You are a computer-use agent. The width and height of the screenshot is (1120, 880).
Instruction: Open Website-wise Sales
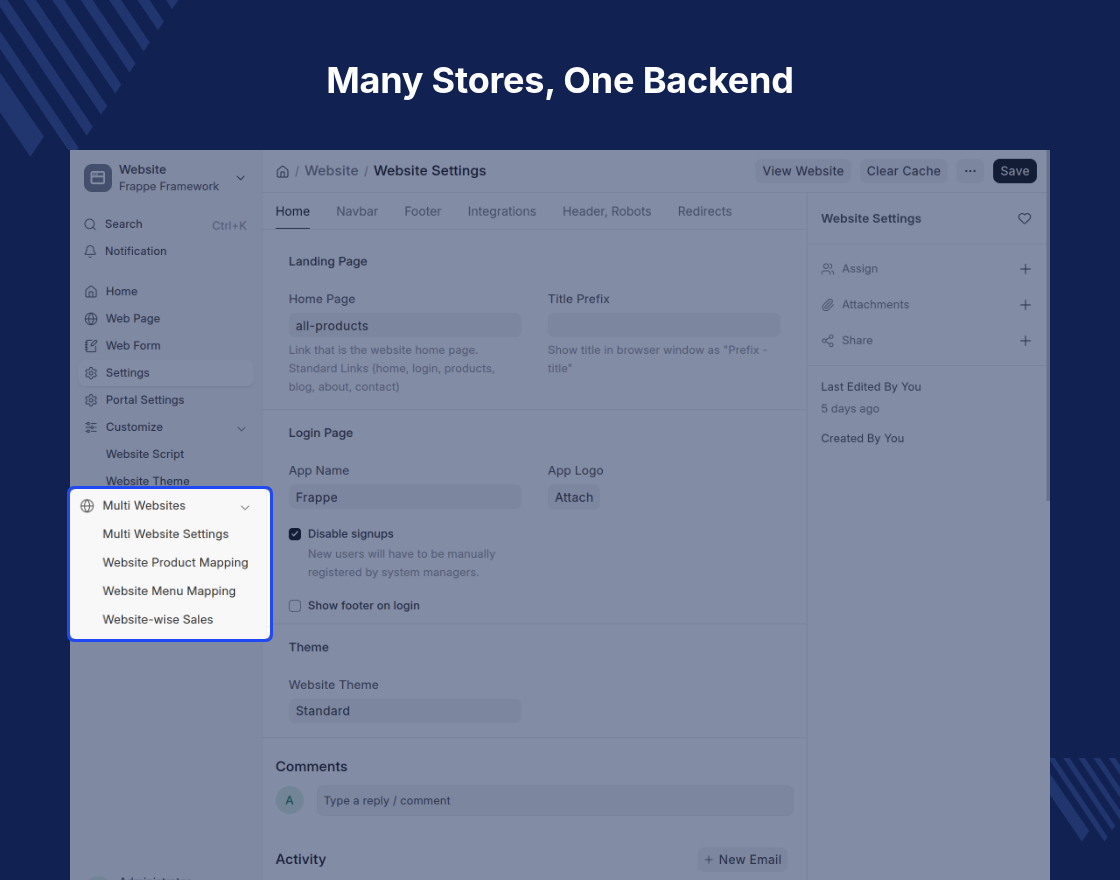[x=158, y=620]
